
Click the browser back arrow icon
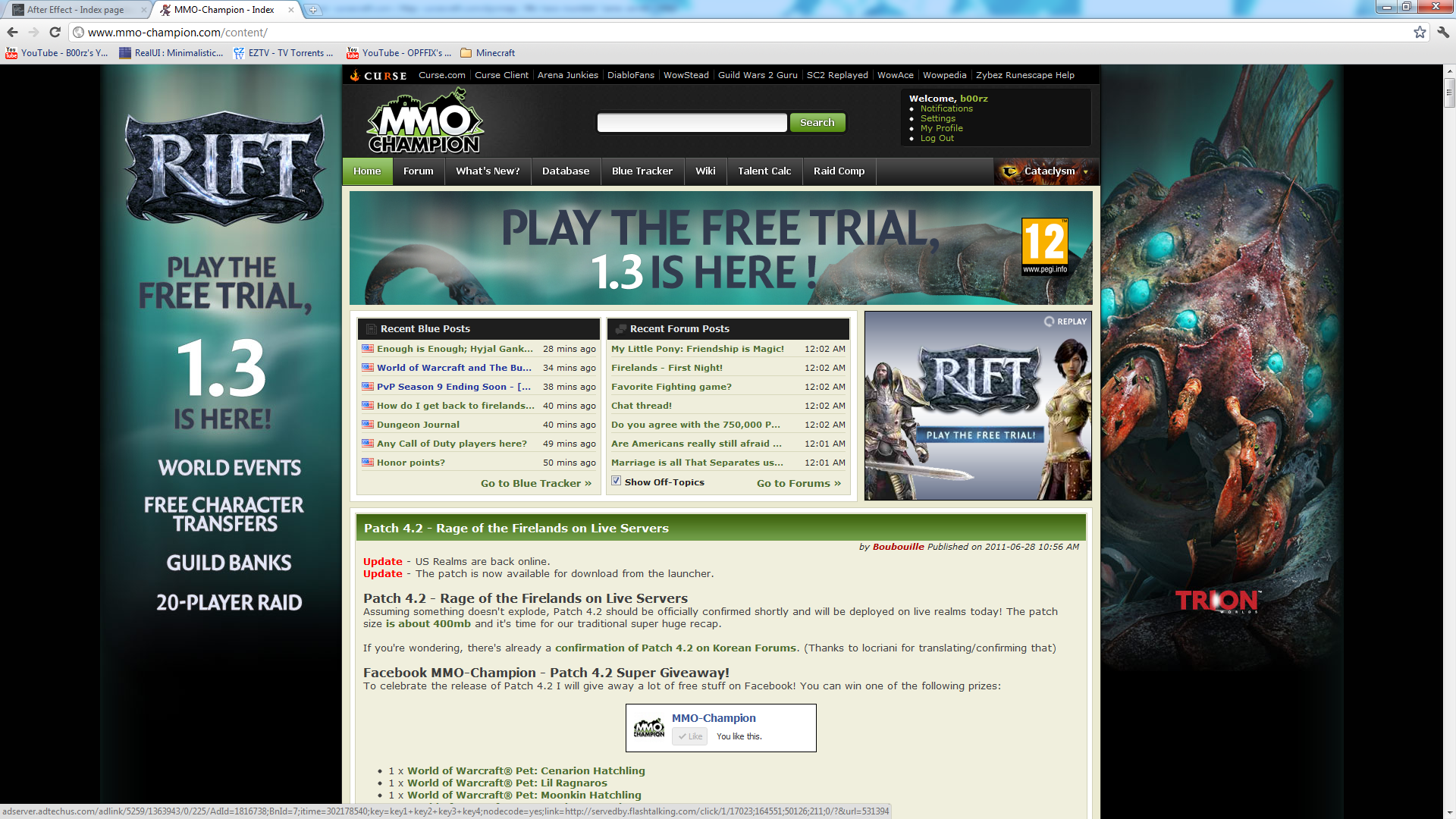(x=12, y=32)
